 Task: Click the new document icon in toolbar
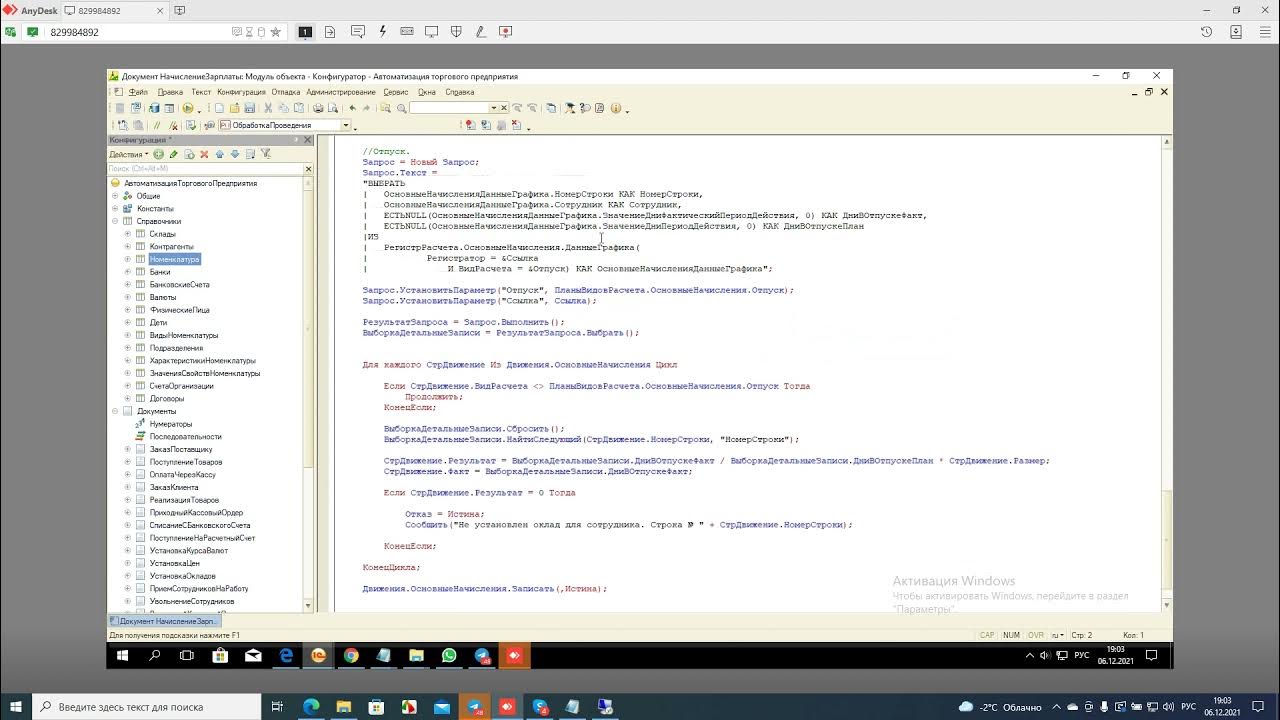click(x=219, y=108)
